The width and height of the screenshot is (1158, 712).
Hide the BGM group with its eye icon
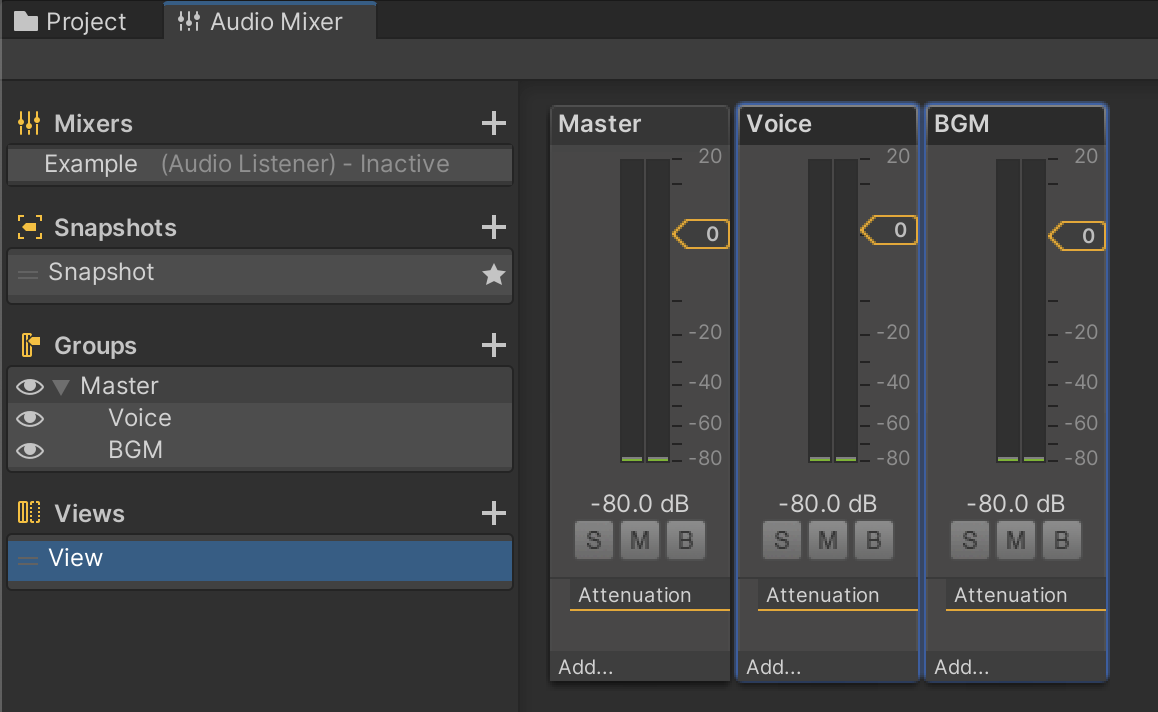pos(30,450)
